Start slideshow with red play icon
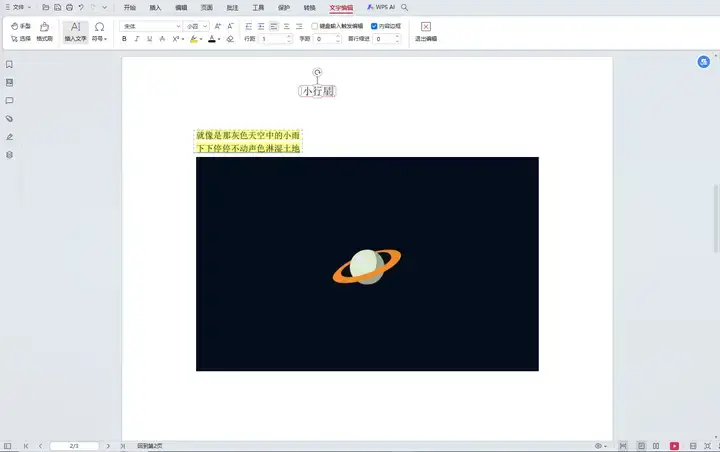Screen dimensions: 720x452 click(x=674, y=446)
